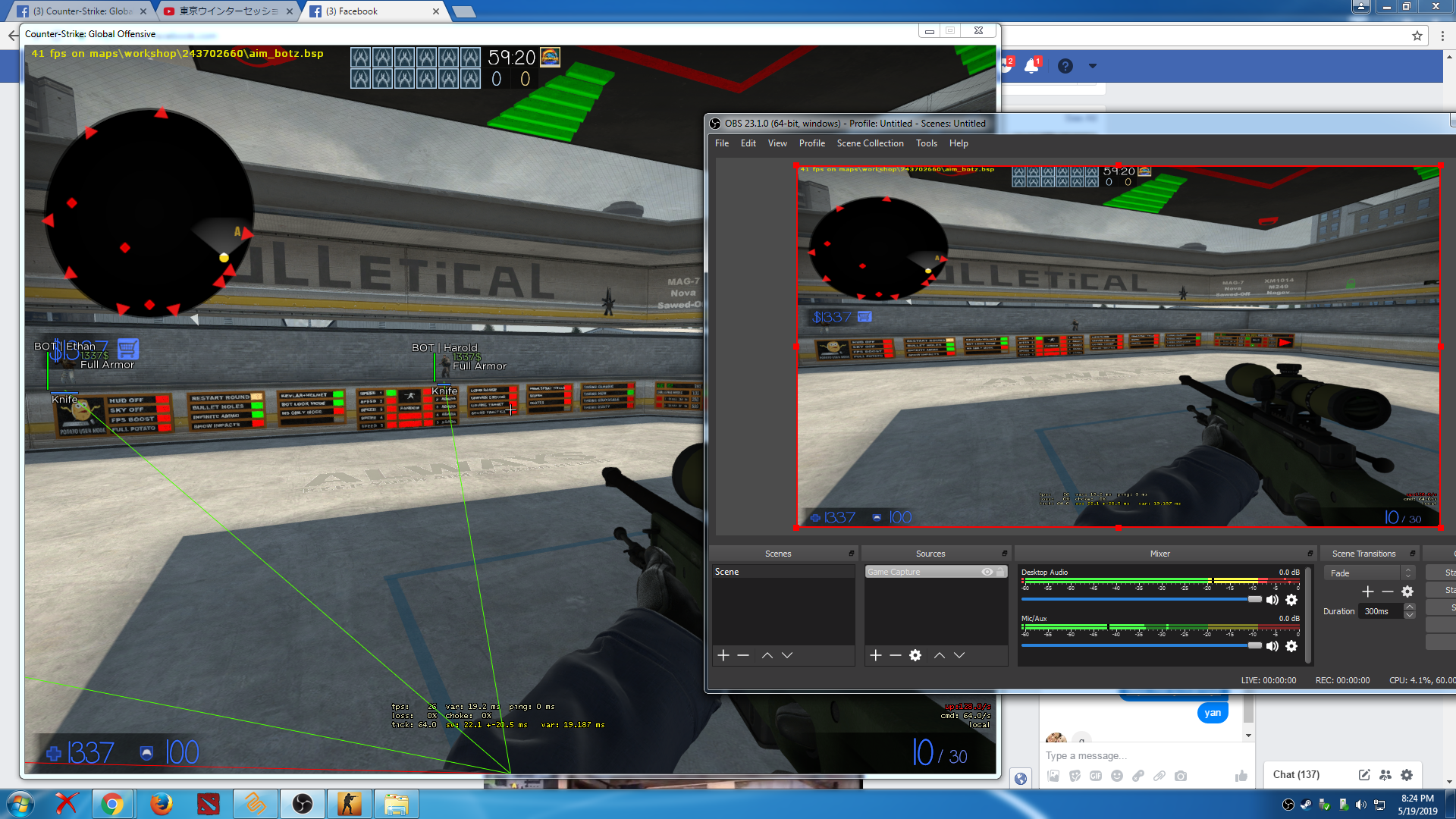Image resolution: width=1456 pixels, height=819 pixels.
Task: Open Facebook quick help question icon
Action: (x=1065, y=66)
